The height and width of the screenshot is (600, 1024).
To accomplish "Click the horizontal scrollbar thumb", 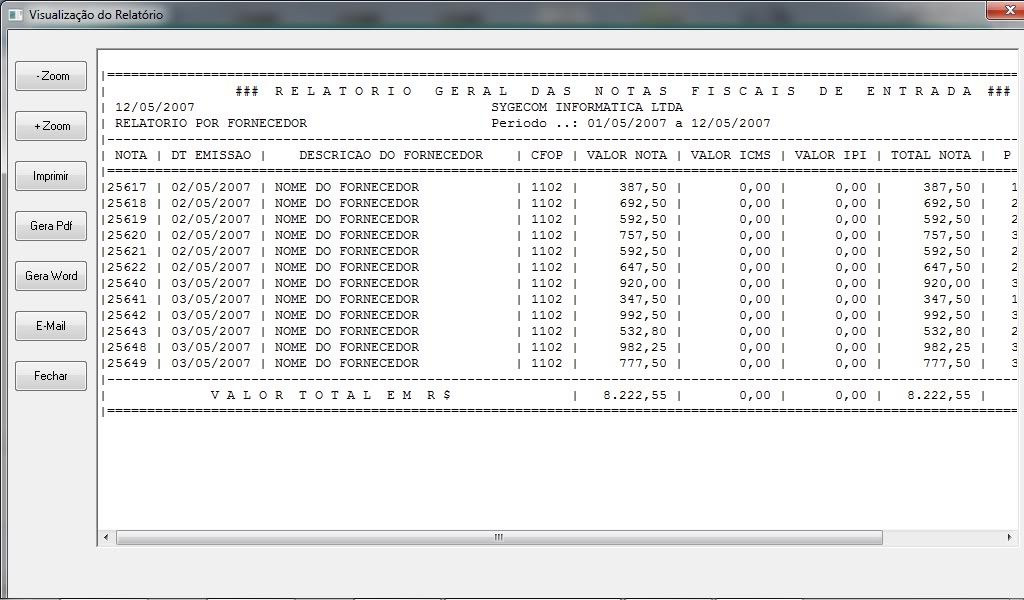I will [x=498, y=538].
